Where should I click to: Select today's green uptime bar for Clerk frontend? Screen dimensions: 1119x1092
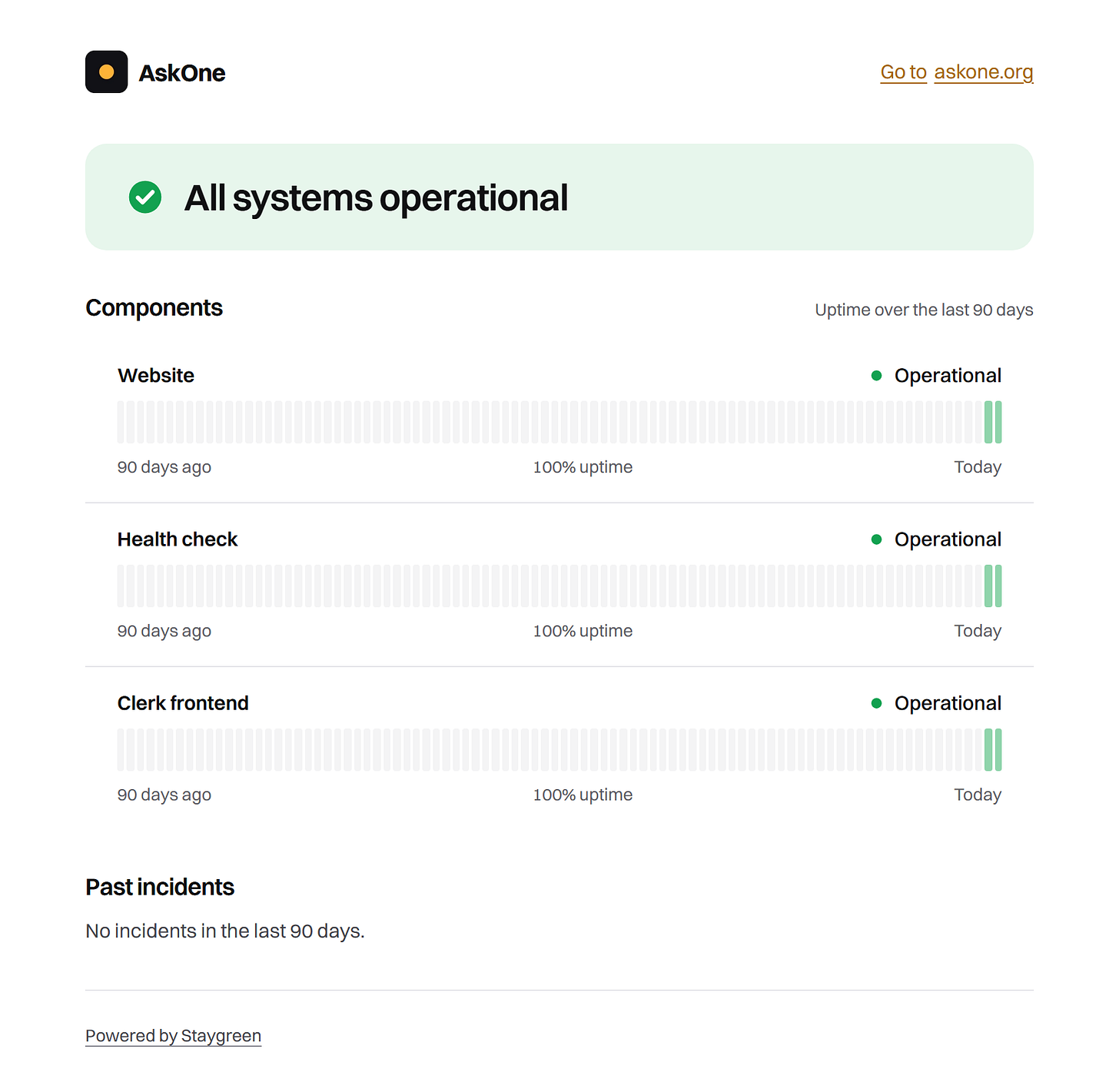pos(998,749)
